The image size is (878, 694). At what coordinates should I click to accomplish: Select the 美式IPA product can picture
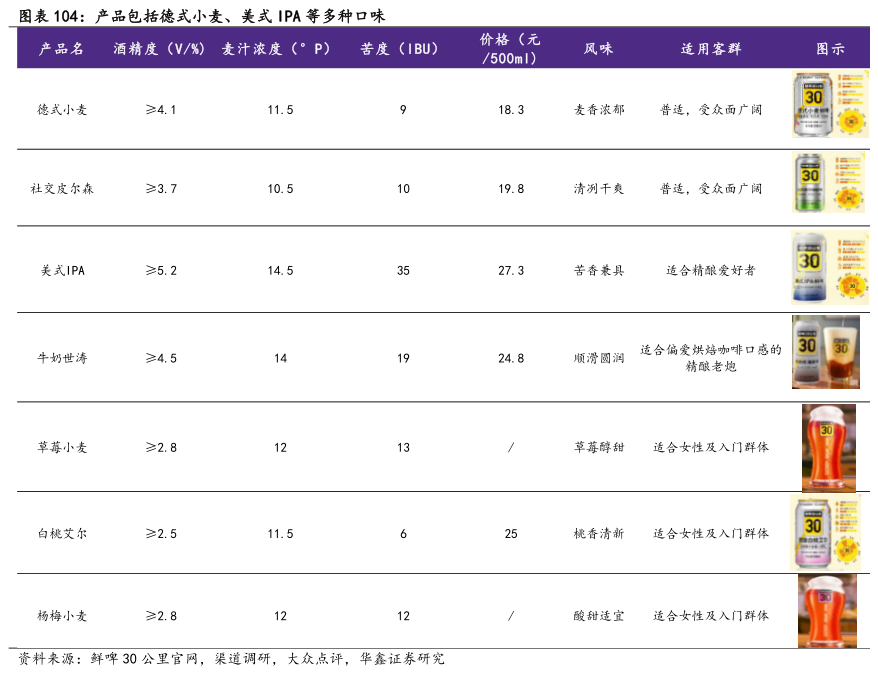pos(829,268)
